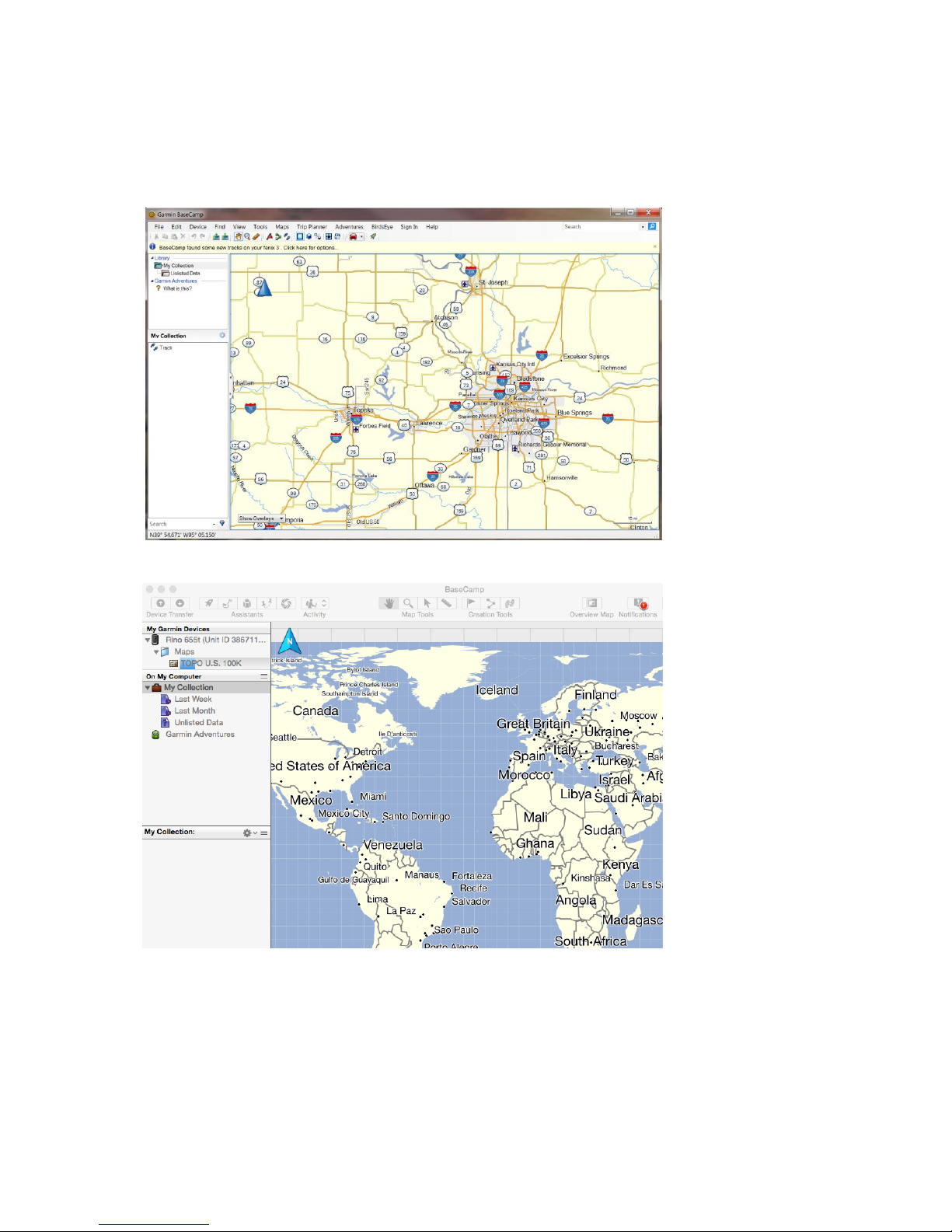The width and height of the screenshot is (952, 1232).
Task: Open the BirdsEye menu
Action: (x=382, y=227)
